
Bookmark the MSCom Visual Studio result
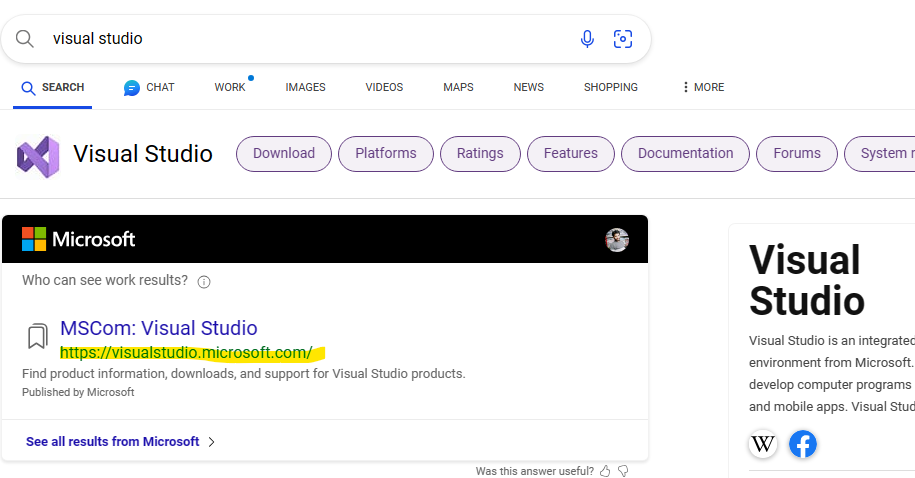(x=38, y=336)
